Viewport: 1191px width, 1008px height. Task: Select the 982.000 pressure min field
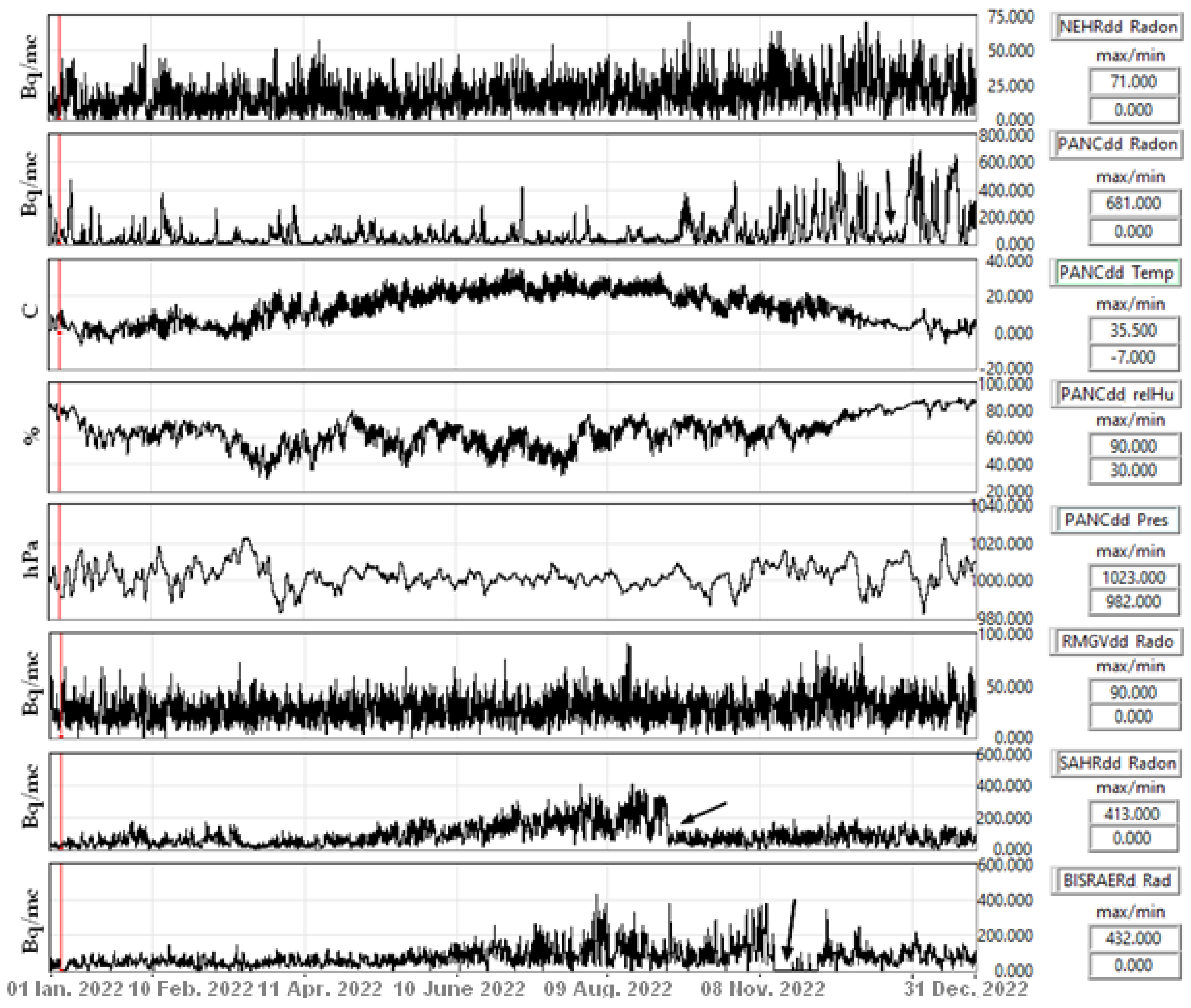pyautogui.click(x=1133, y=602)
